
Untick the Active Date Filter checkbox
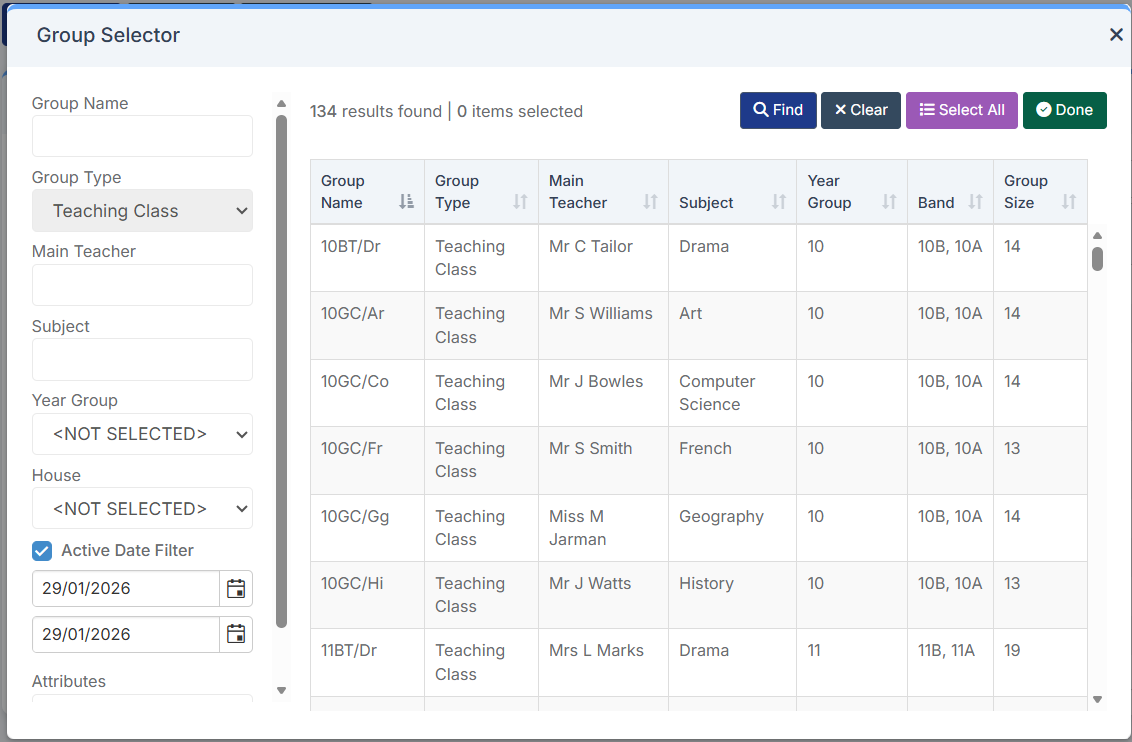click(42, 551)
